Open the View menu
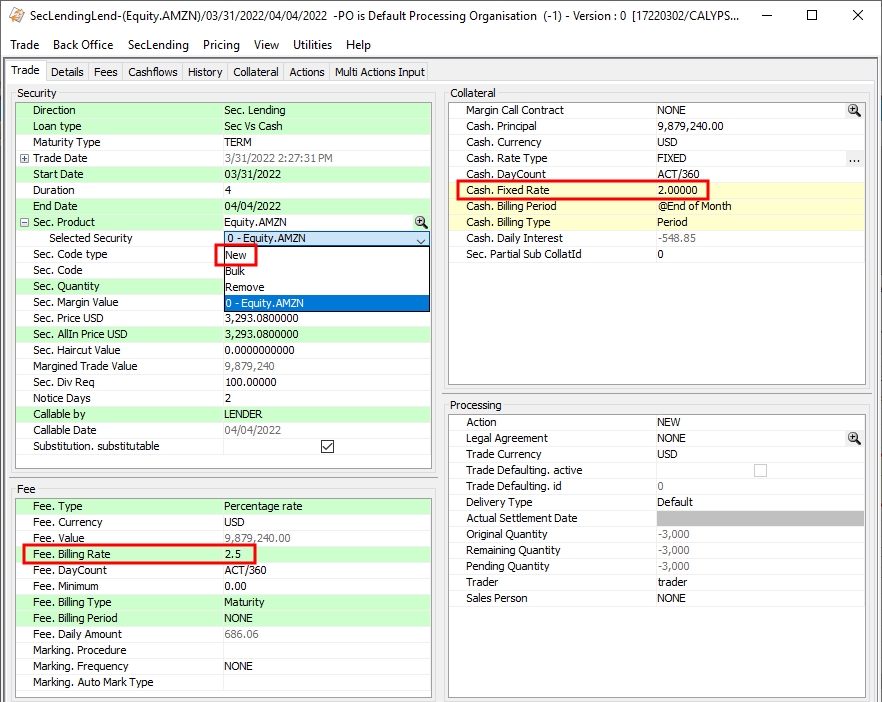 pyautogui.click(x=266, y=45)
